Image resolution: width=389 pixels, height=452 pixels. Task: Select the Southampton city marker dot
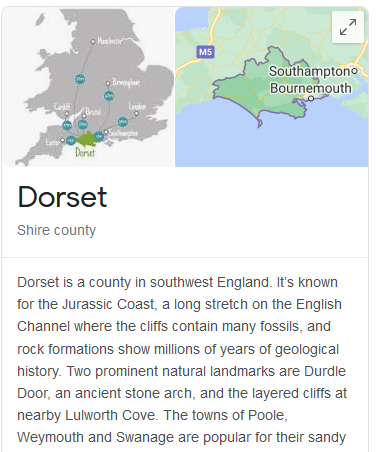(354, 71)
